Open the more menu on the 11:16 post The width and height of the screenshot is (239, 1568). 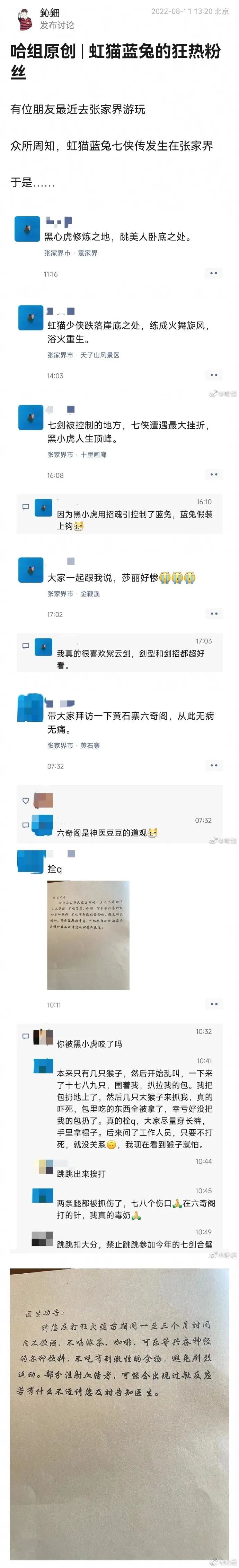[x=213, y=273]
